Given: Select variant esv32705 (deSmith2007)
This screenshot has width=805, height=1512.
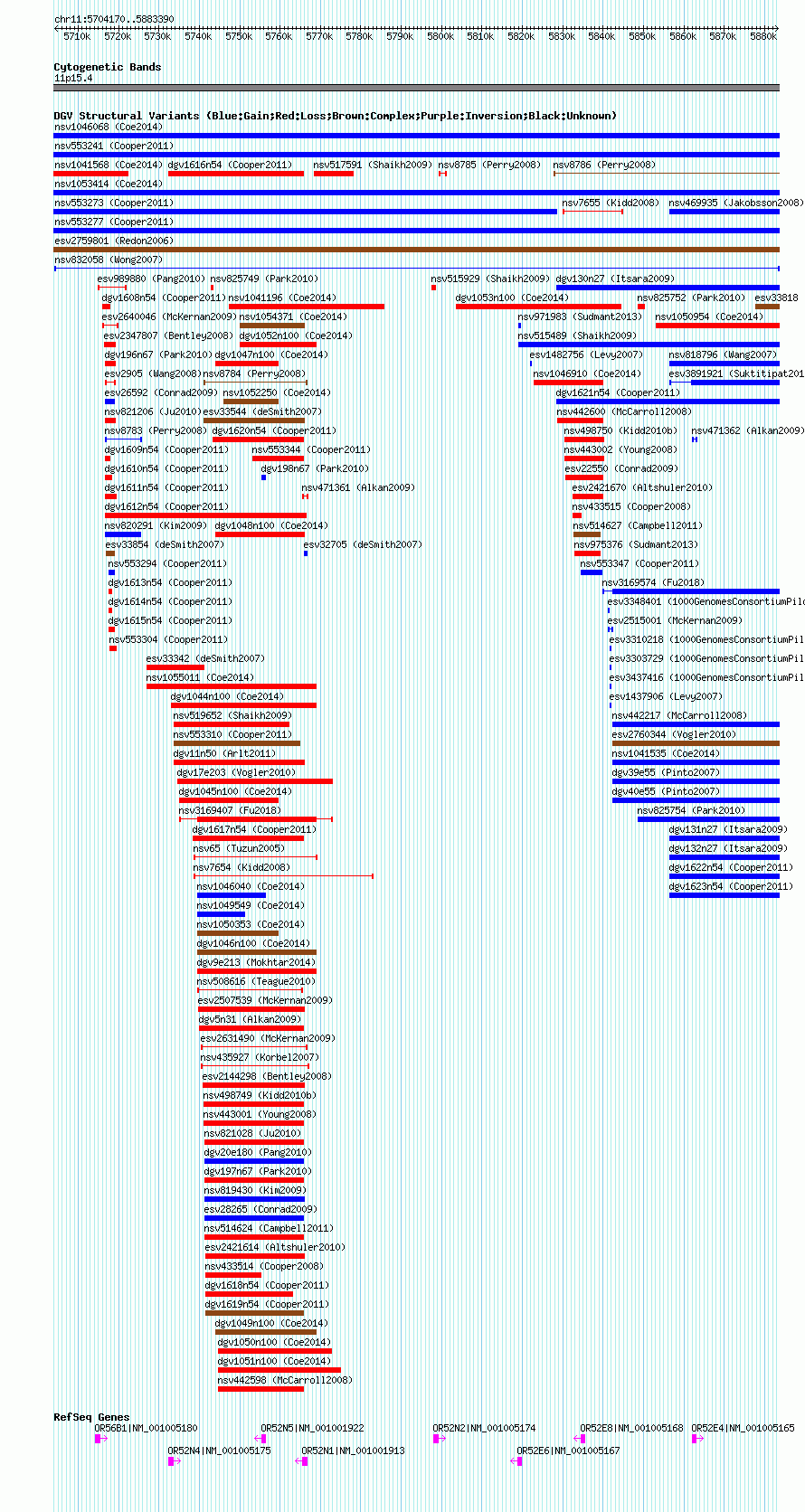Looking at the screenshot, I should (x=363, y=544).
